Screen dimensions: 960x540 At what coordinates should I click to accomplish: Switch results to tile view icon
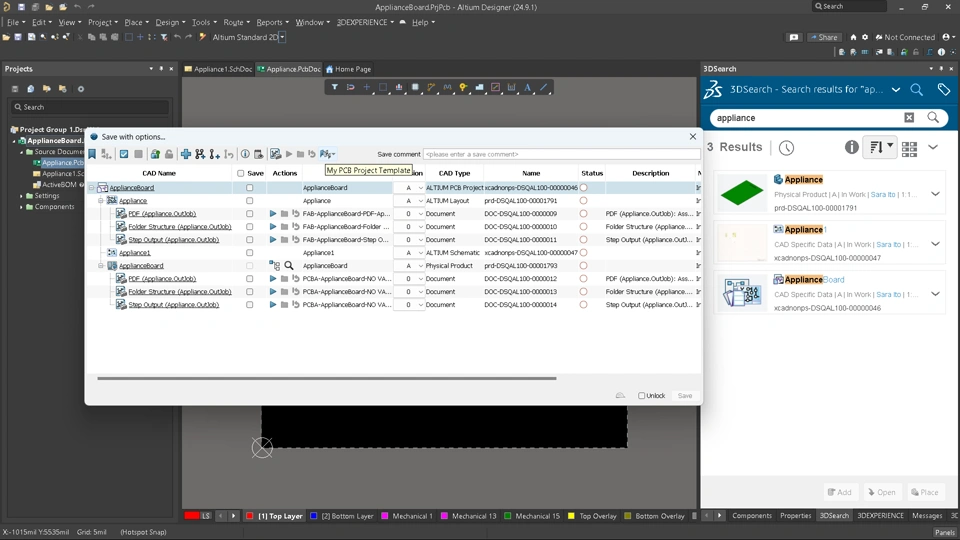pos(909,148)
